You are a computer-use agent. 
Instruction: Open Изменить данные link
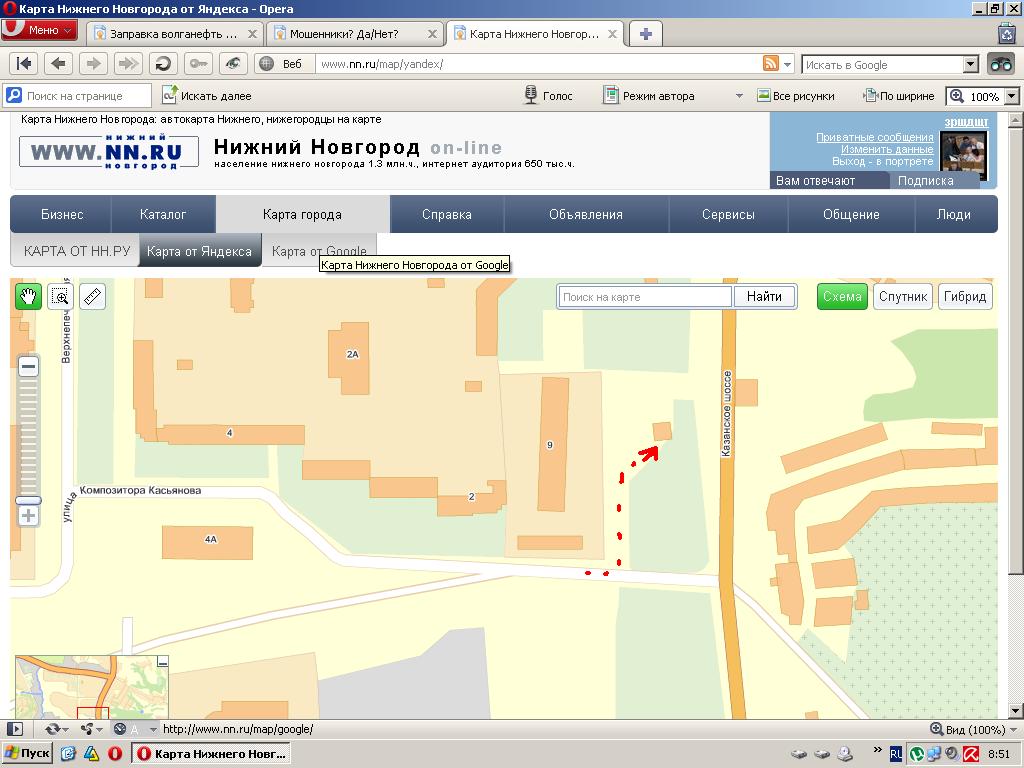point(887,149)
